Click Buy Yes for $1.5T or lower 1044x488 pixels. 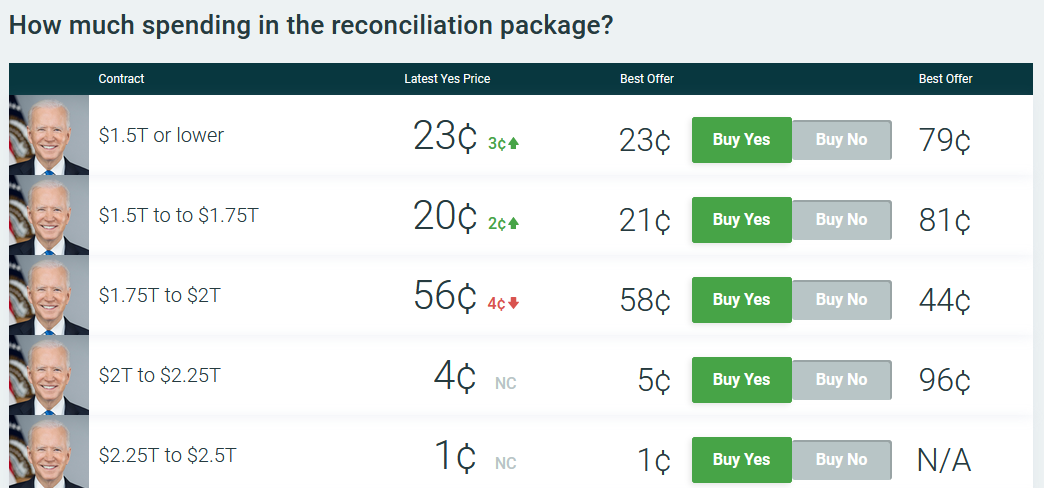[x=742, y=140]
